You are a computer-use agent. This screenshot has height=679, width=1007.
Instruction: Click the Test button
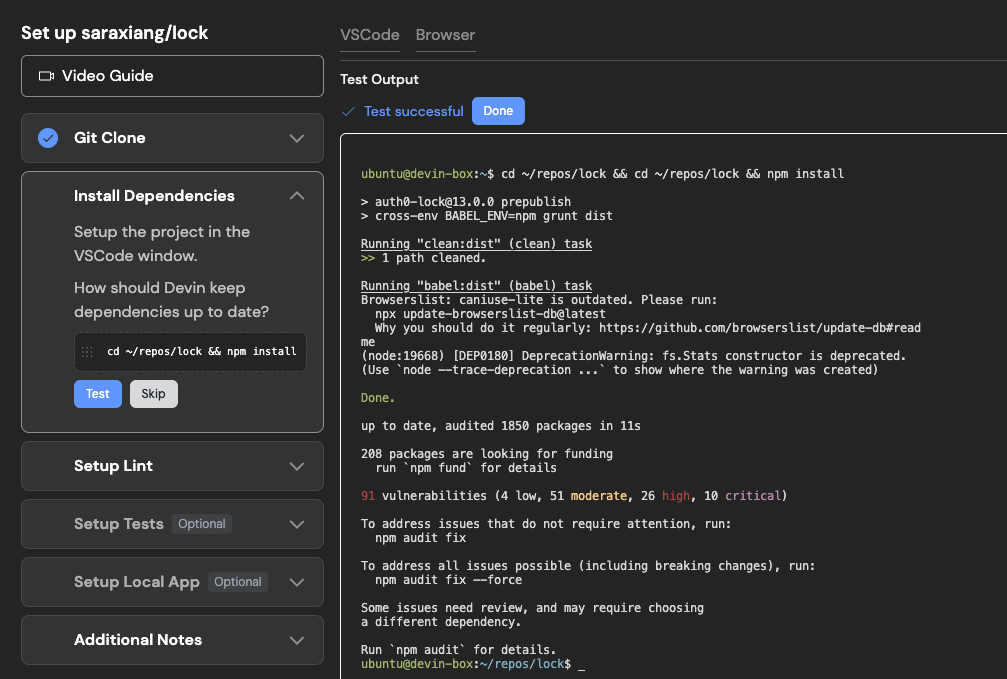(x=98, y=394)
